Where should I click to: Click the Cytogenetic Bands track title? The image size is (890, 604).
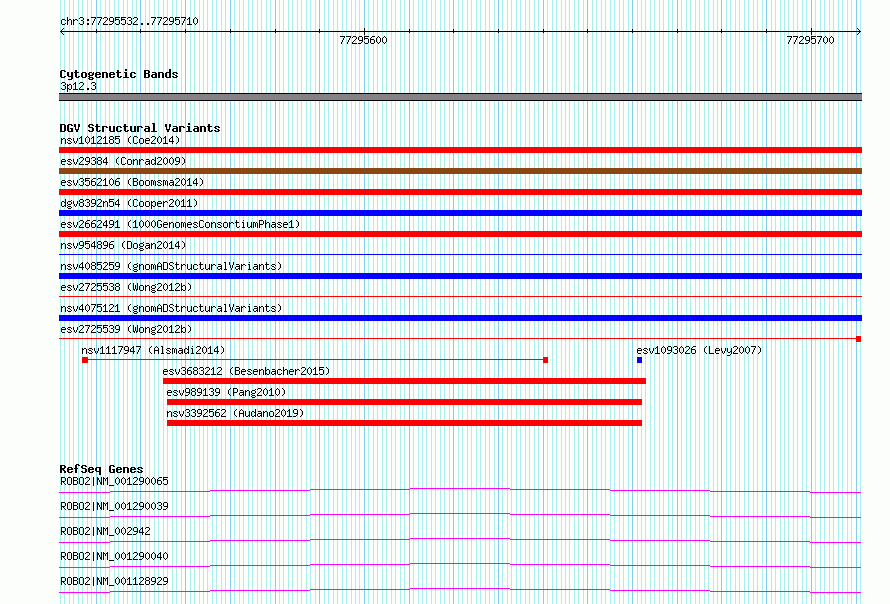coord(119,74)
